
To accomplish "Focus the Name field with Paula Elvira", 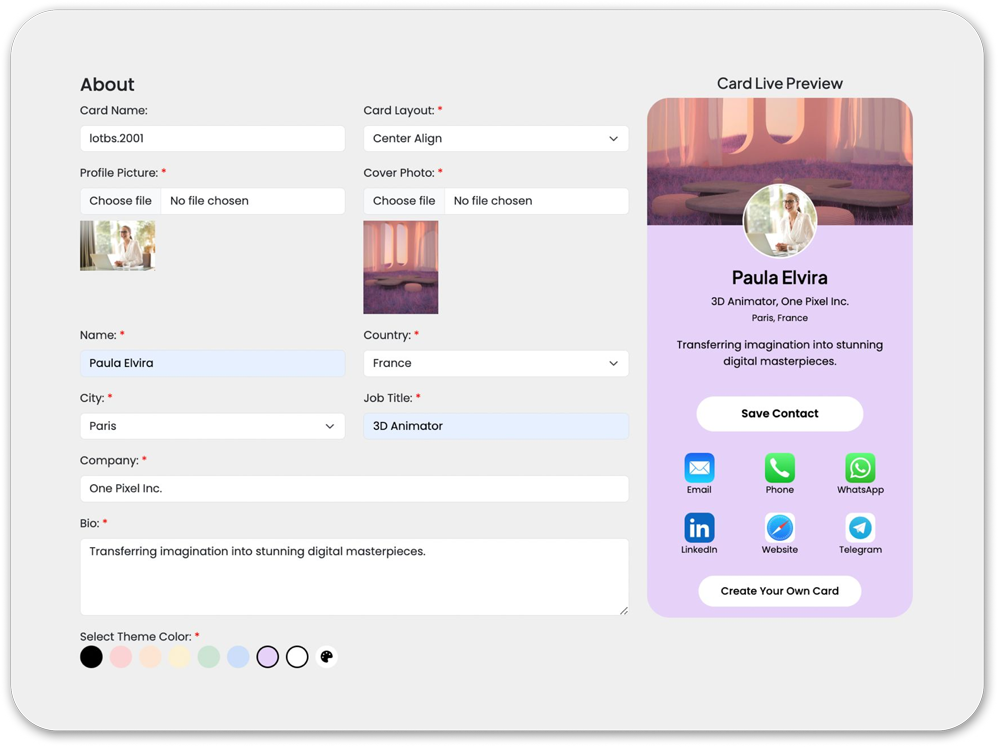I will click(x=213, y=363).
